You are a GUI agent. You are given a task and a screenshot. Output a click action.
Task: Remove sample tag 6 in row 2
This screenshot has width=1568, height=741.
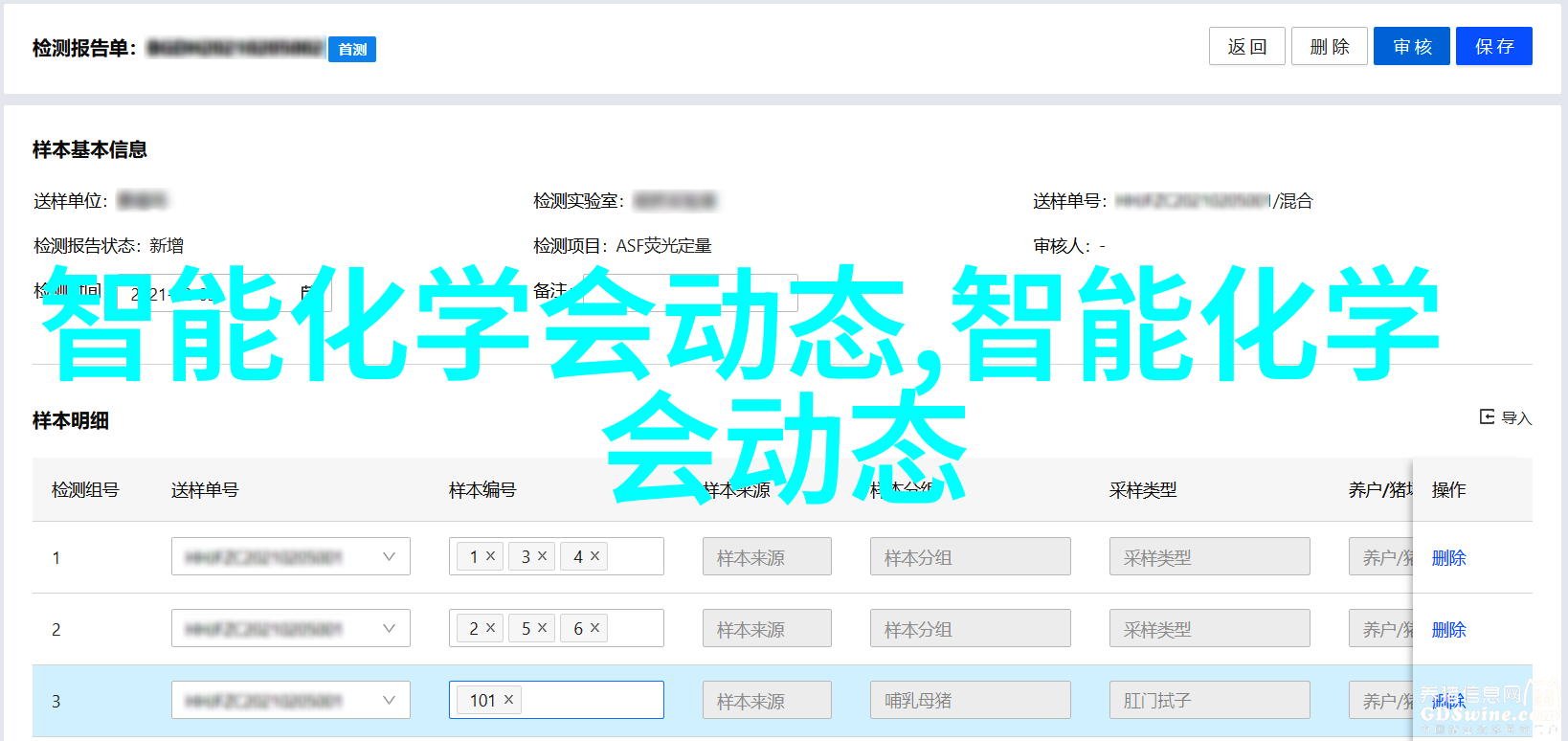point(594,627)
